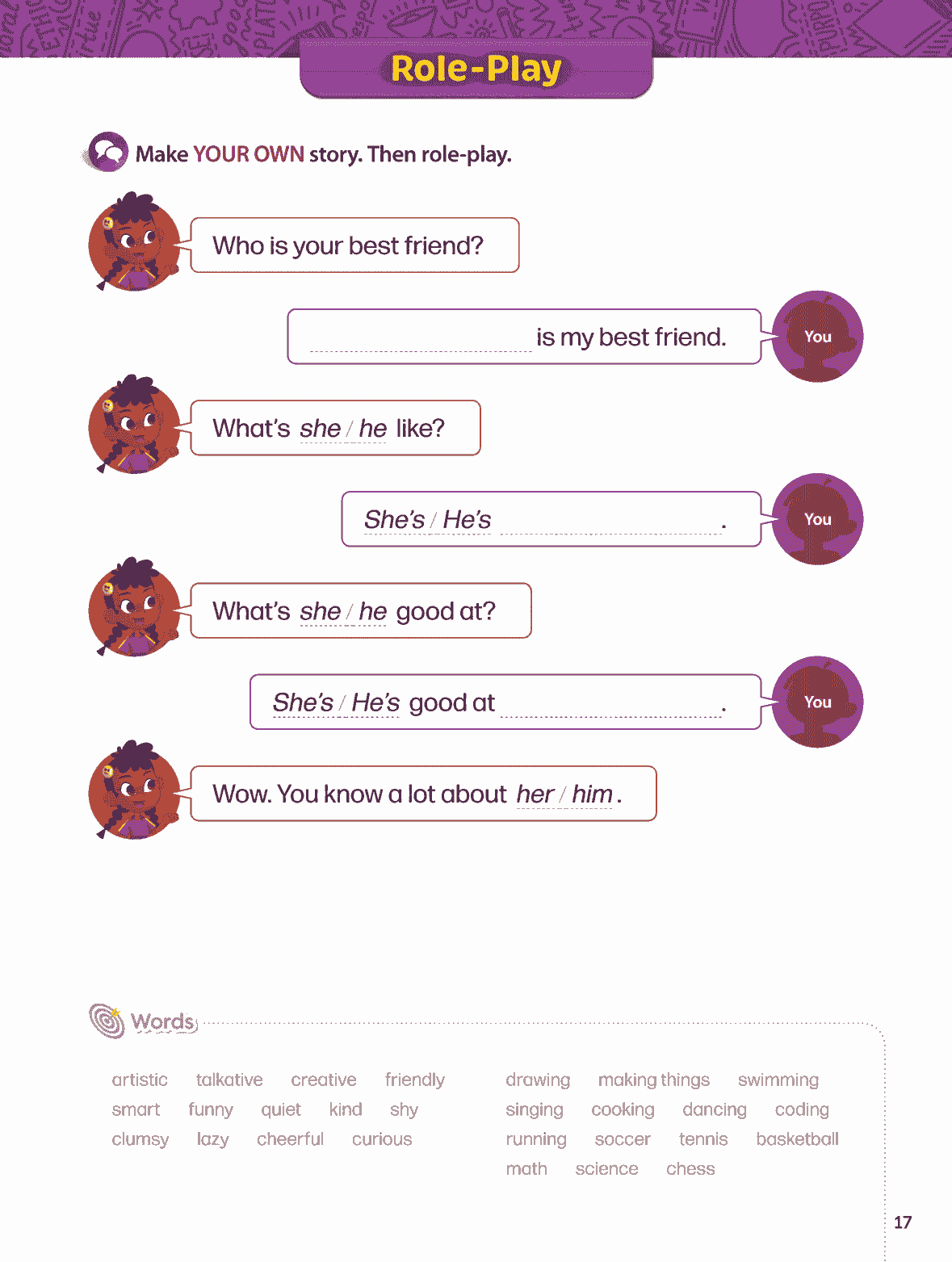Click the "You" avatar beside "is my best friend."
This screenshot has height=1262, width=952.
coord(817,337)
